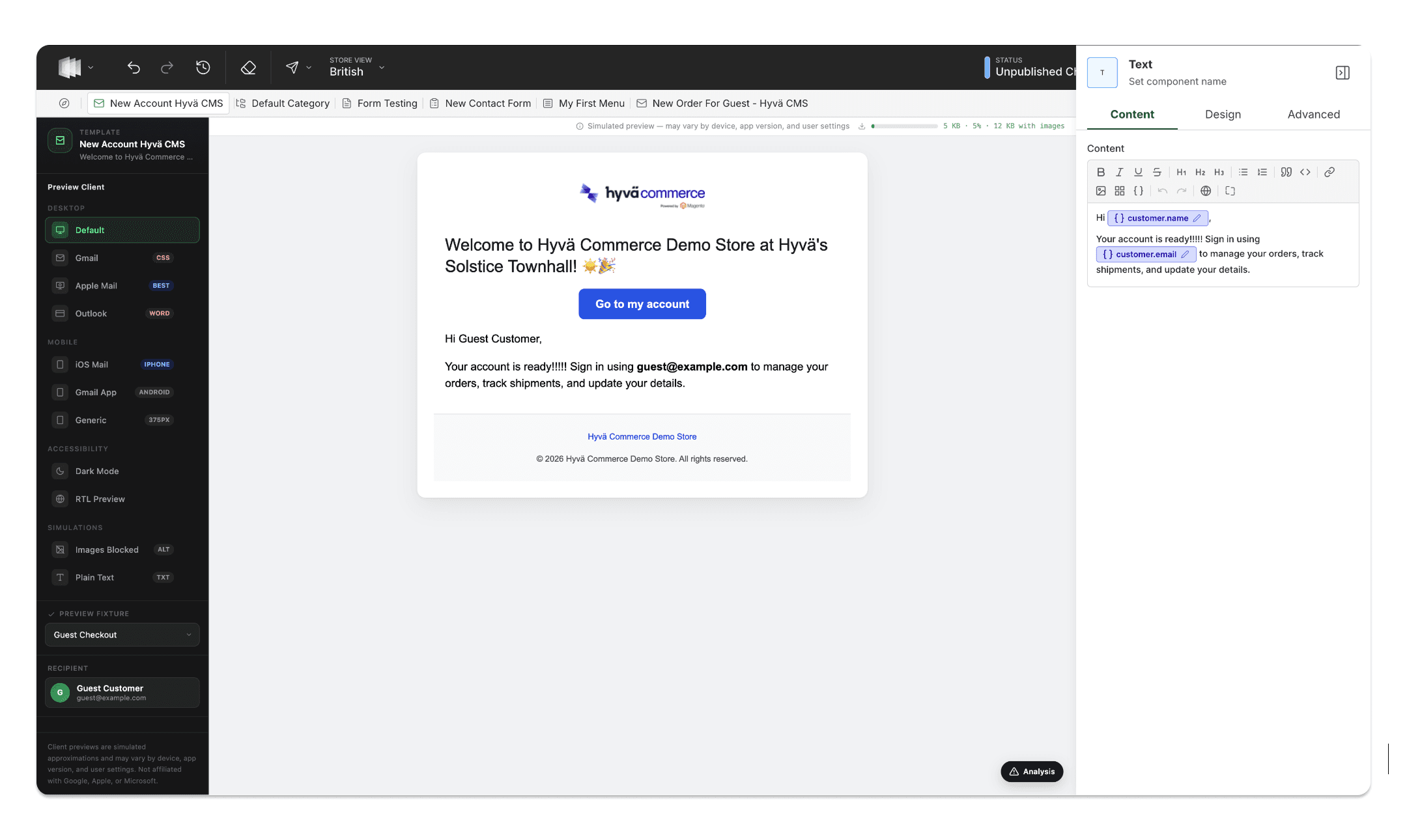Toggle RTL Preview
1407x840 pixels.
click(122, 499)
